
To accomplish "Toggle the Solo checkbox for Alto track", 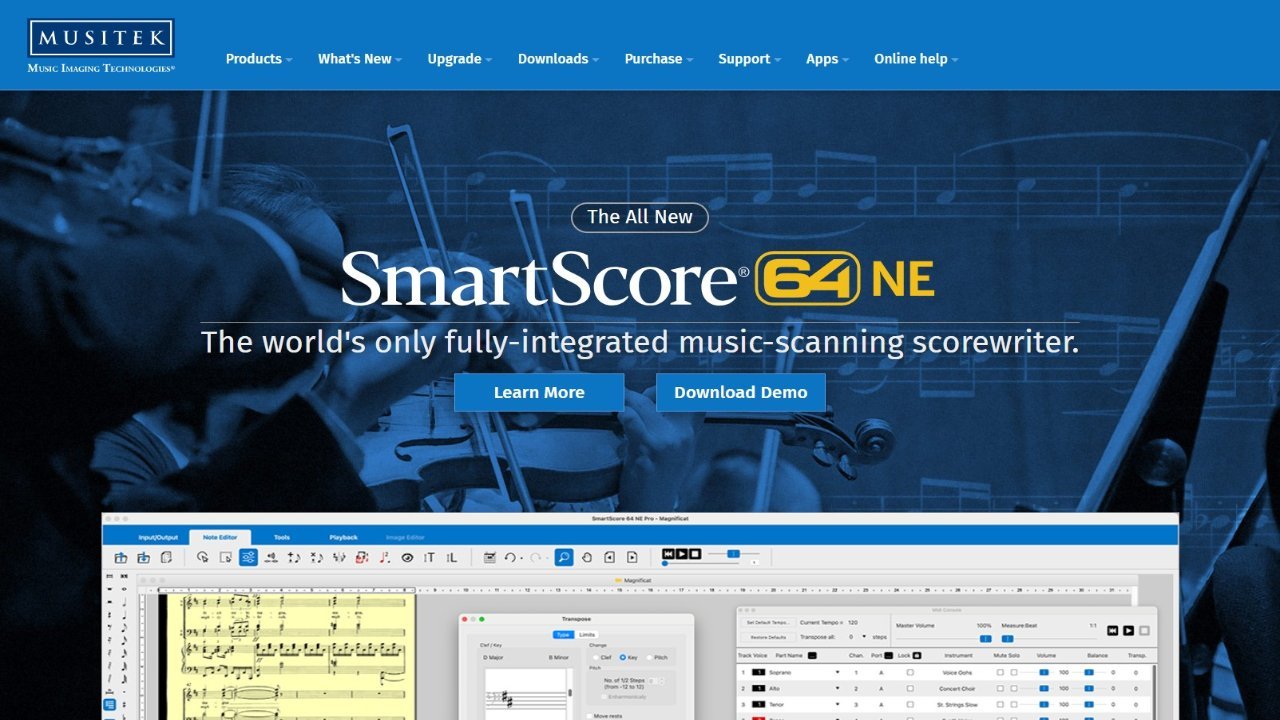I will coord(1014,688).
